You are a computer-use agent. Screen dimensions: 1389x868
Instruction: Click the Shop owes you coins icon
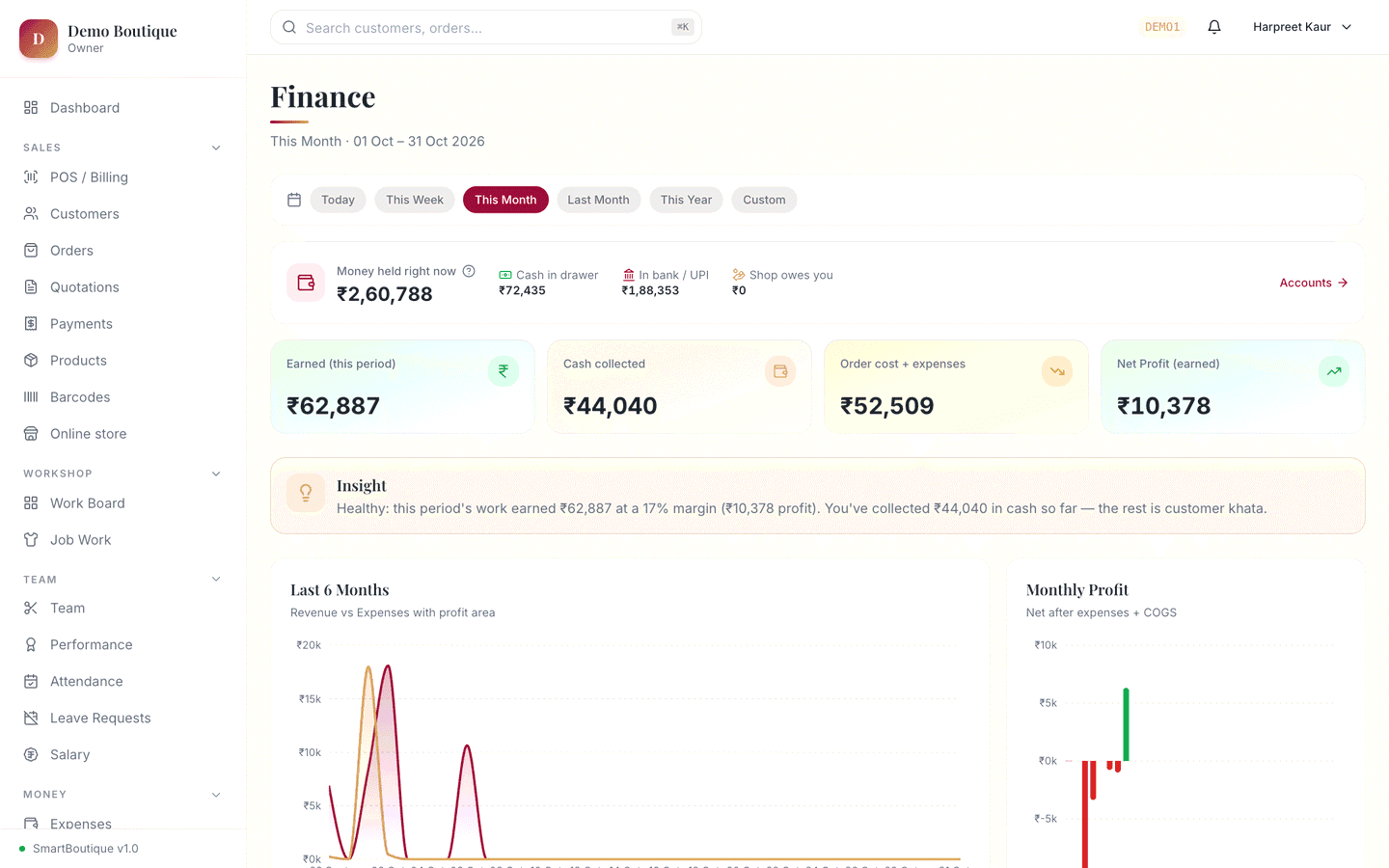pyautogui.click(x=739, y=275)
